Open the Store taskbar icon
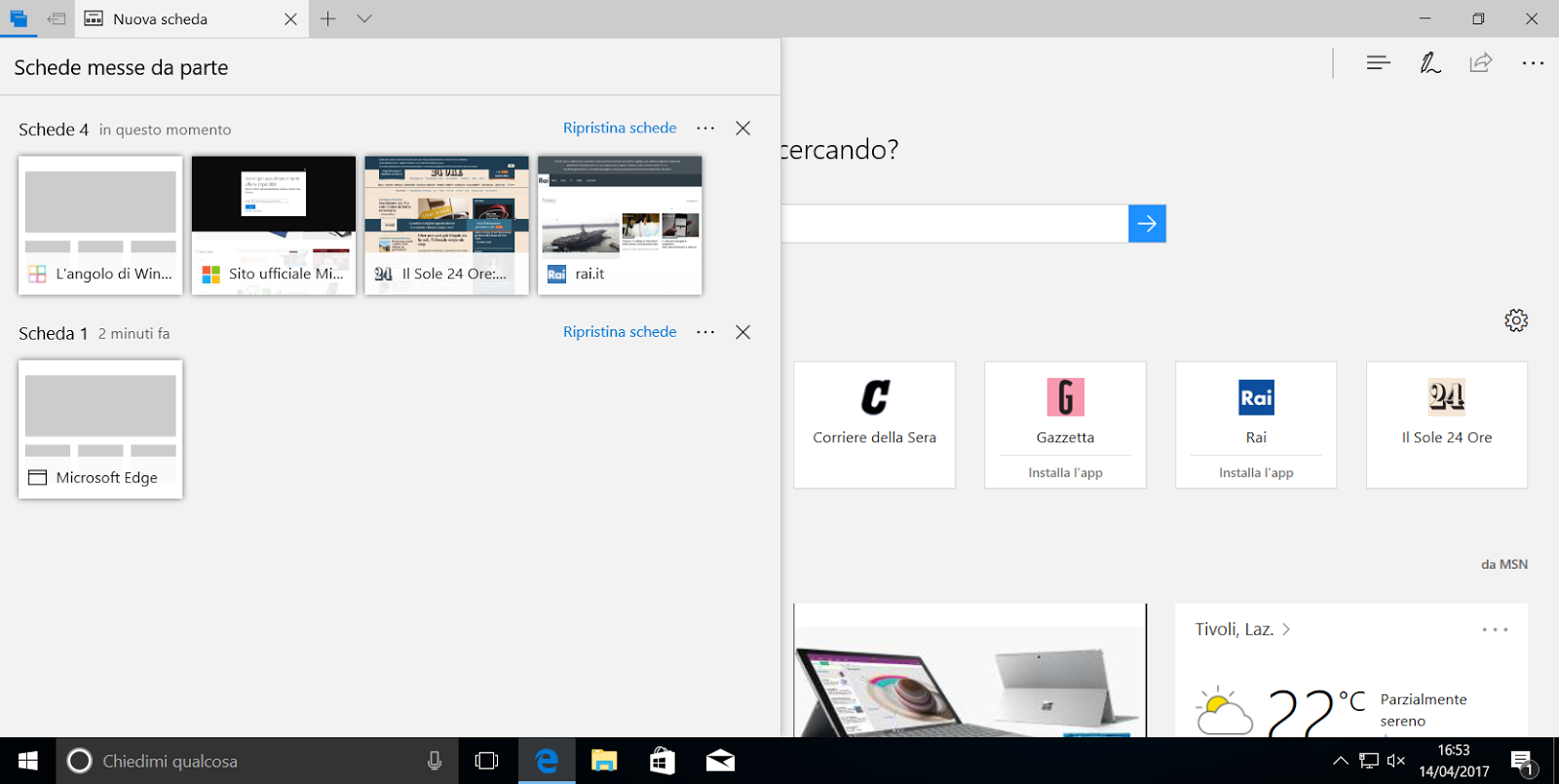 tap(663, 761)
